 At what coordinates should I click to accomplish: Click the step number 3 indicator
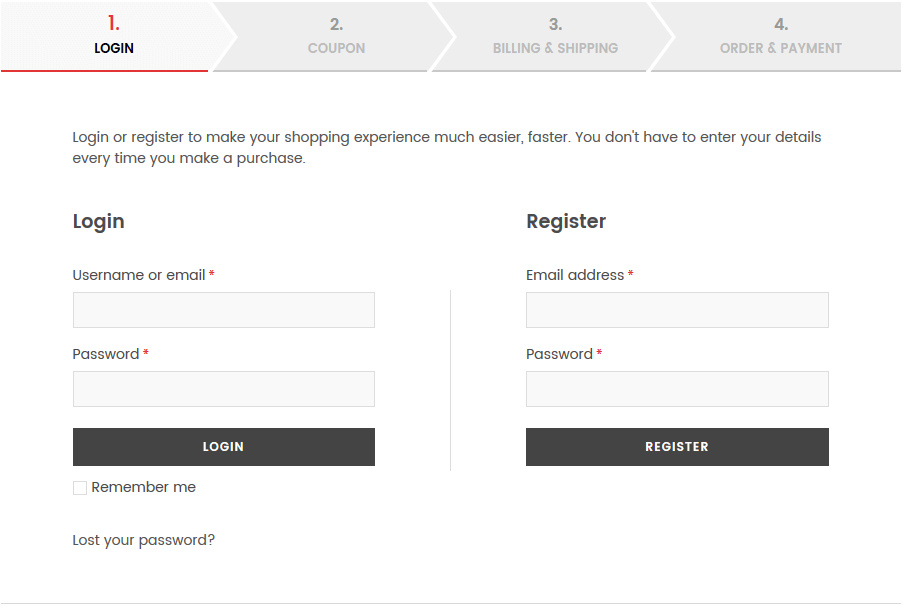point(556,24)
